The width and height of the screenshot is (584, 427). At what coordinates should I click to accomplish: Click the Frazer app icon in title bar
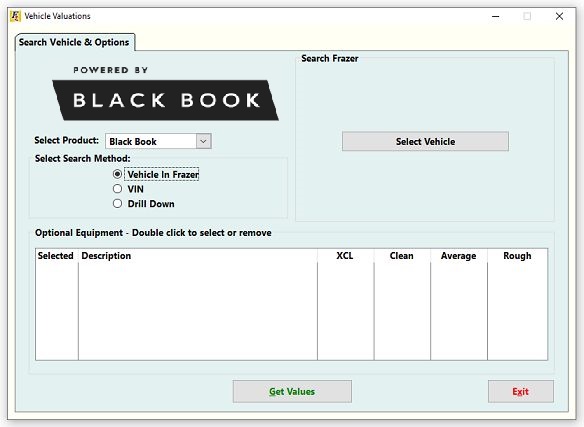(x=15, y=16)
